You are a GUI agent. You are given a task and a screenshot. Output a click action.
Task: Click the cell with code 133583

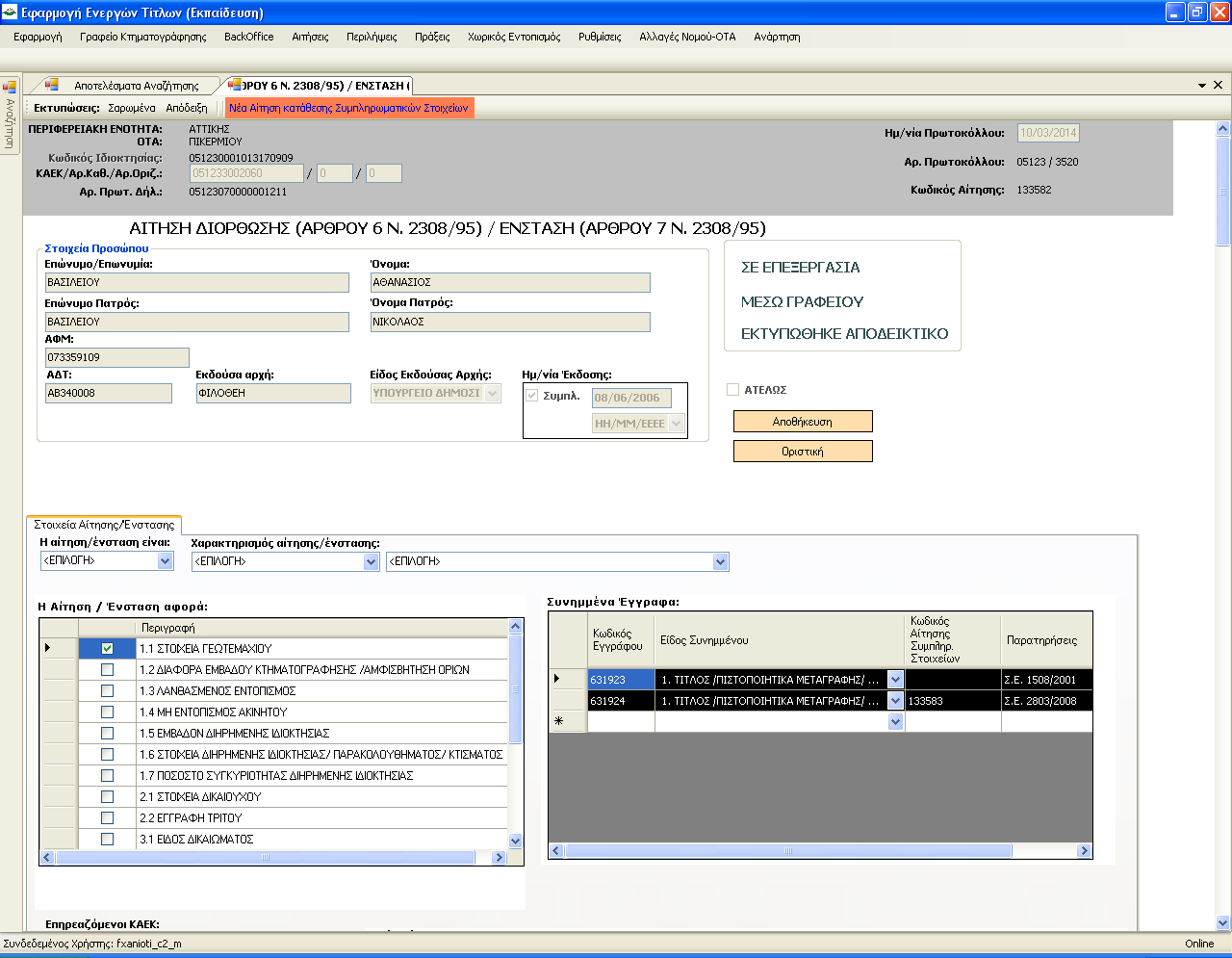coord(954,701)
